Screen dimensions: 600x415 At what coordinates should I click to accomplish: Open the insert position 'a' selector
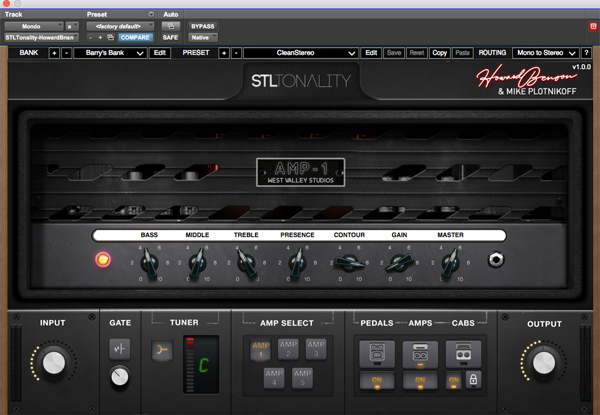(x=72, y=26)
